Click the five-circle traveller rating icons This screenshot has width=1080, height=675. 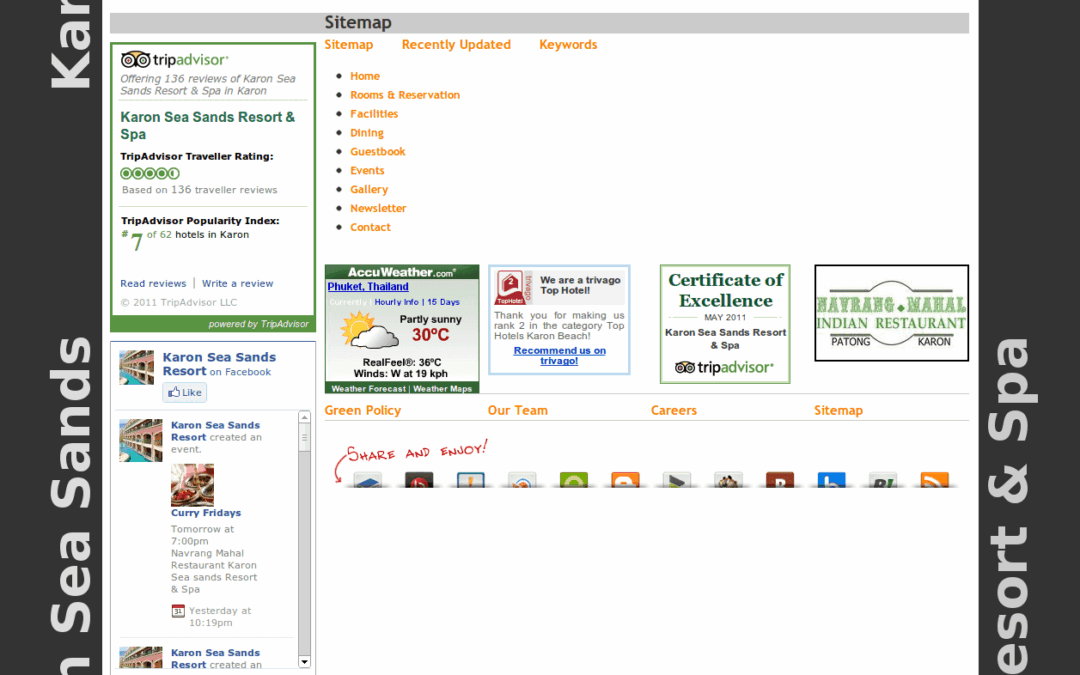pyautogui.click(x=150, y=174)
